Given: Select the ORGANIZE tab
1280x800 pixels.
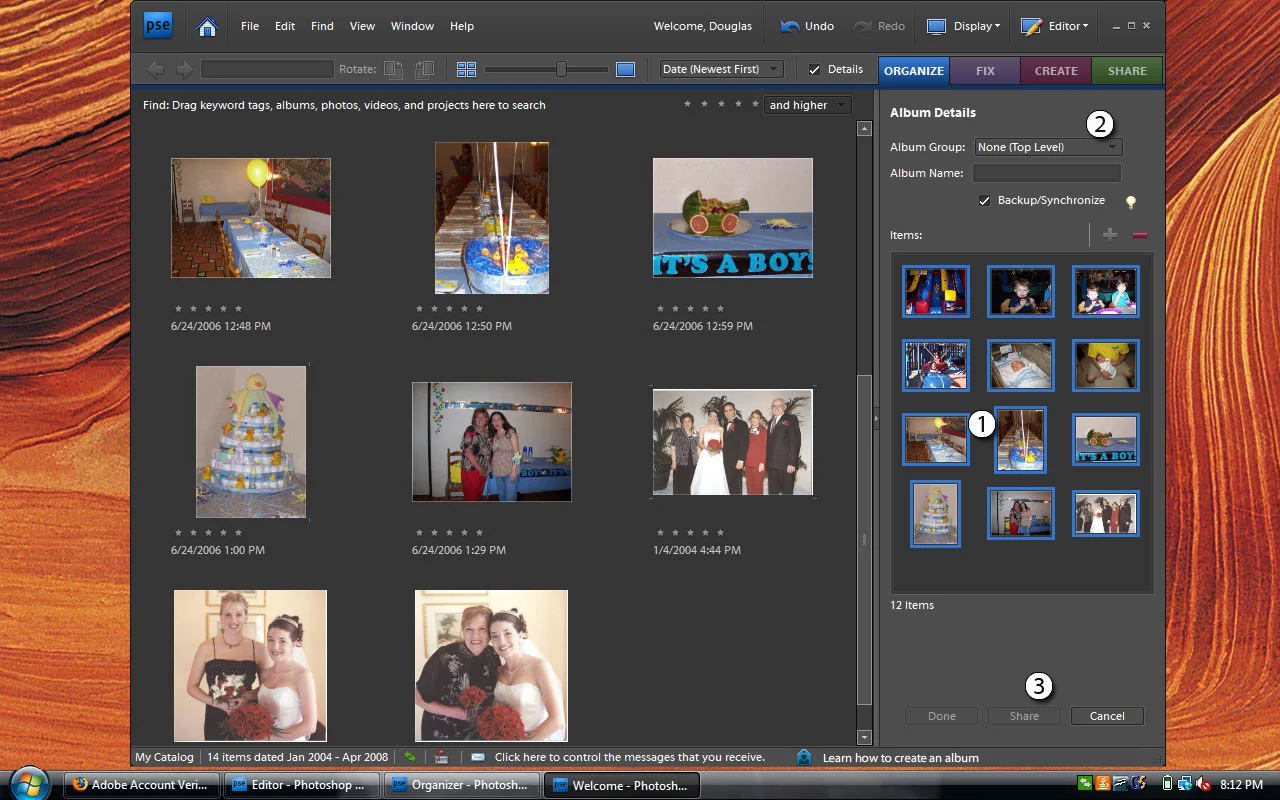Looking at the screenshot, I should [914, 70].
